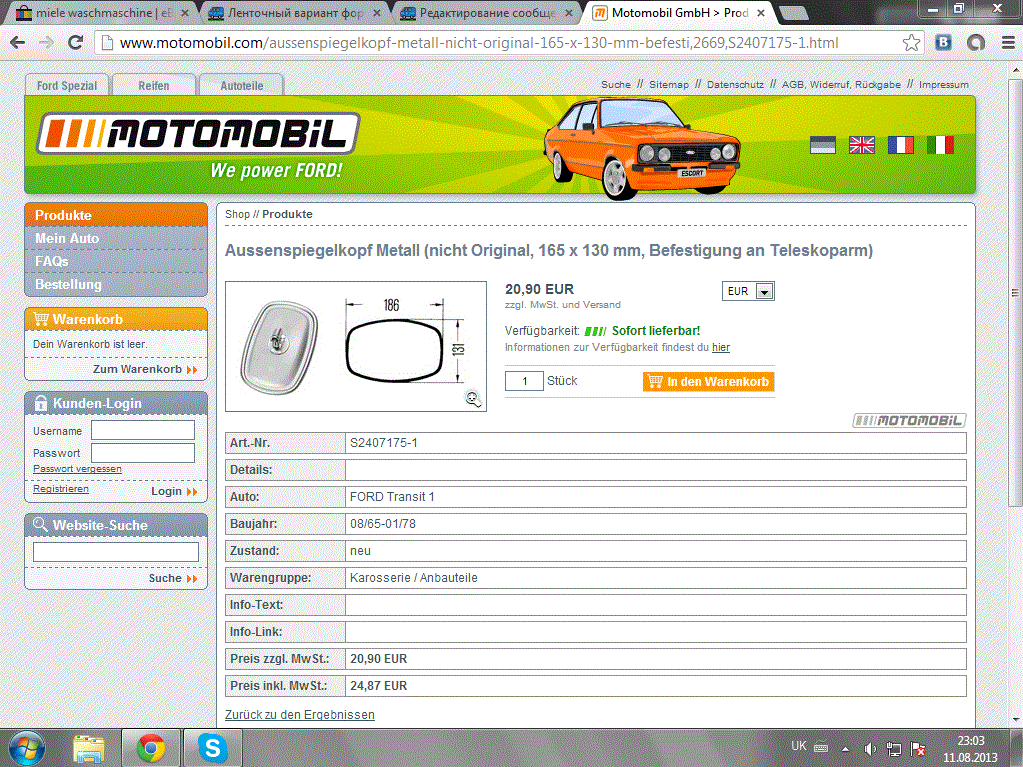Open FAQs in the sidebar menu
1023x767 pixels.
pos(116,262)
